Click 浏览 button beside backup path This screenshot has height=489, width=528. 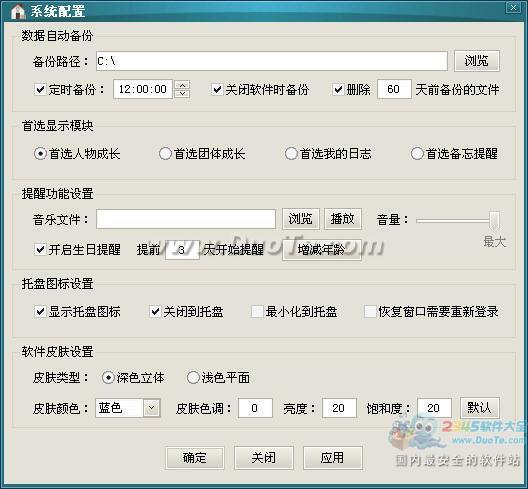(x=476, y=61)
